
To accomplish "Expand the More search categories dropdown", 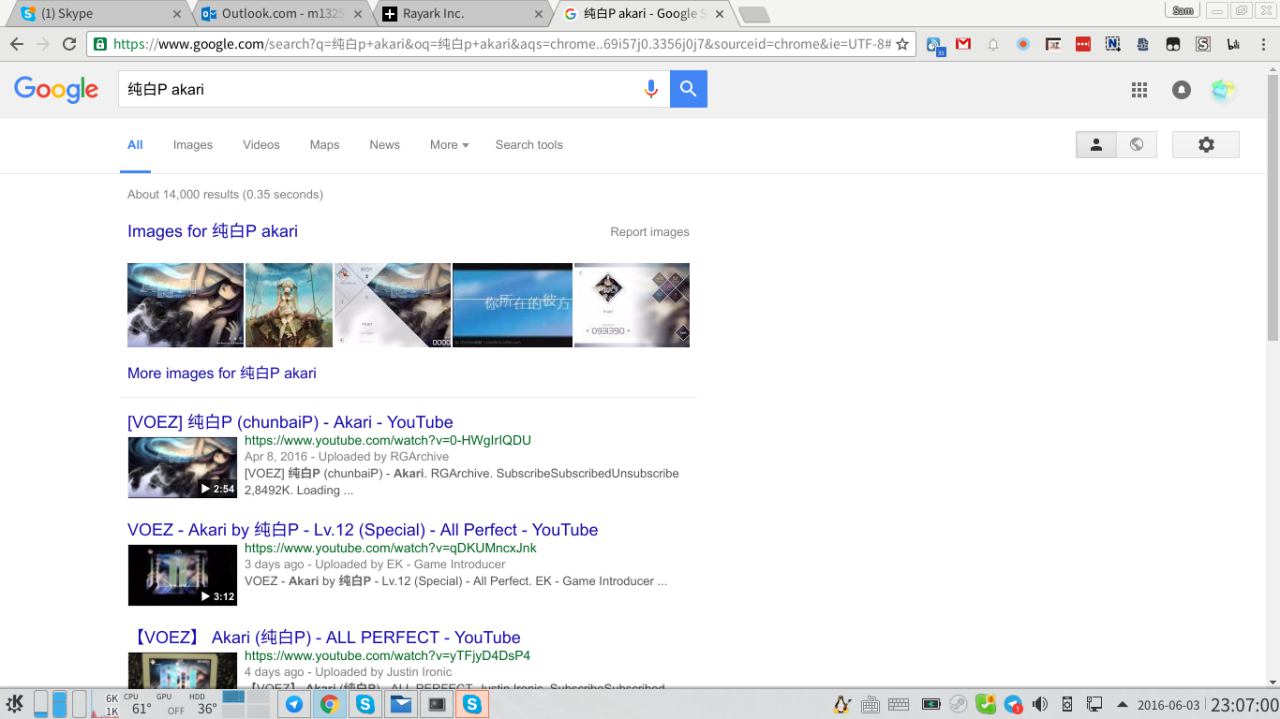I will click(x=449, y=145).
